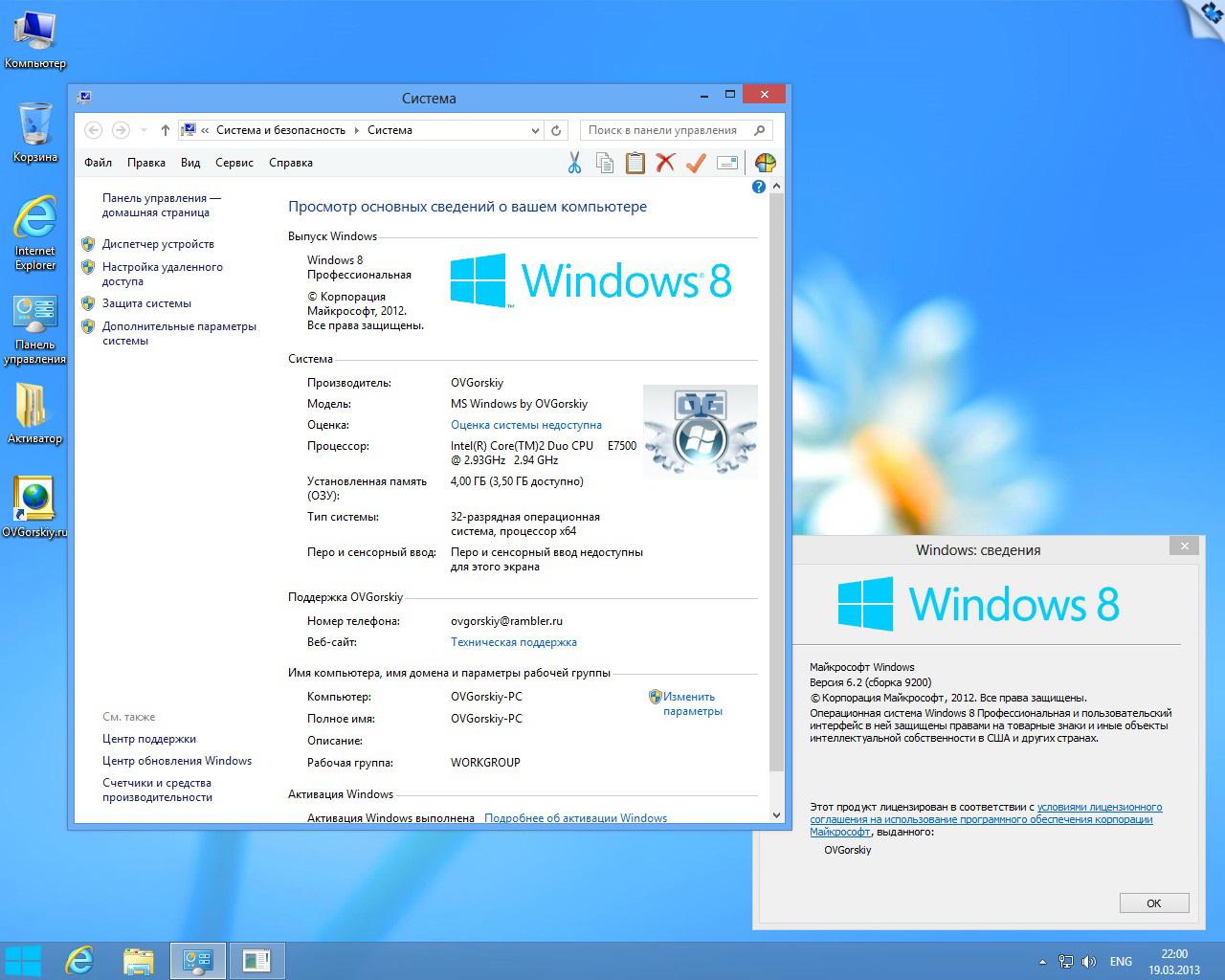Click the orange checkmark Properties icon

(696, 164)
